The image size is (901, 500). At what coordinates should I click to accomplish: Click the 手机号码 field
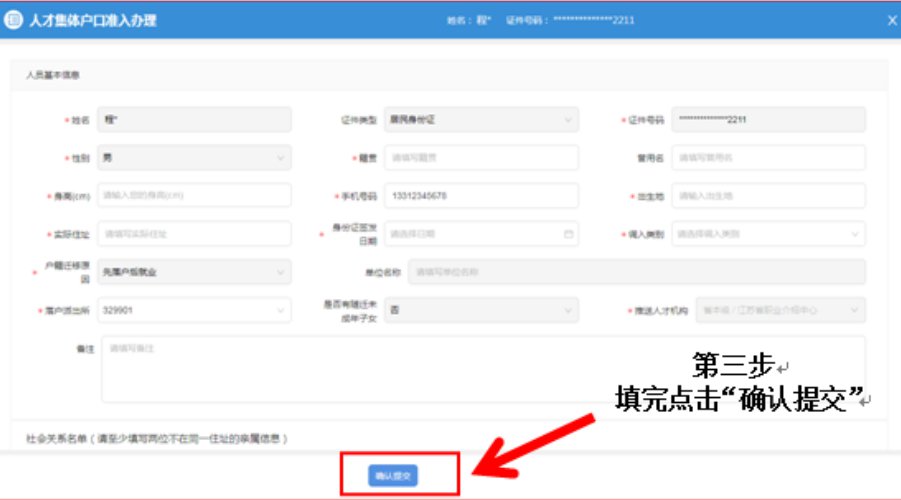tap(481, 196)
